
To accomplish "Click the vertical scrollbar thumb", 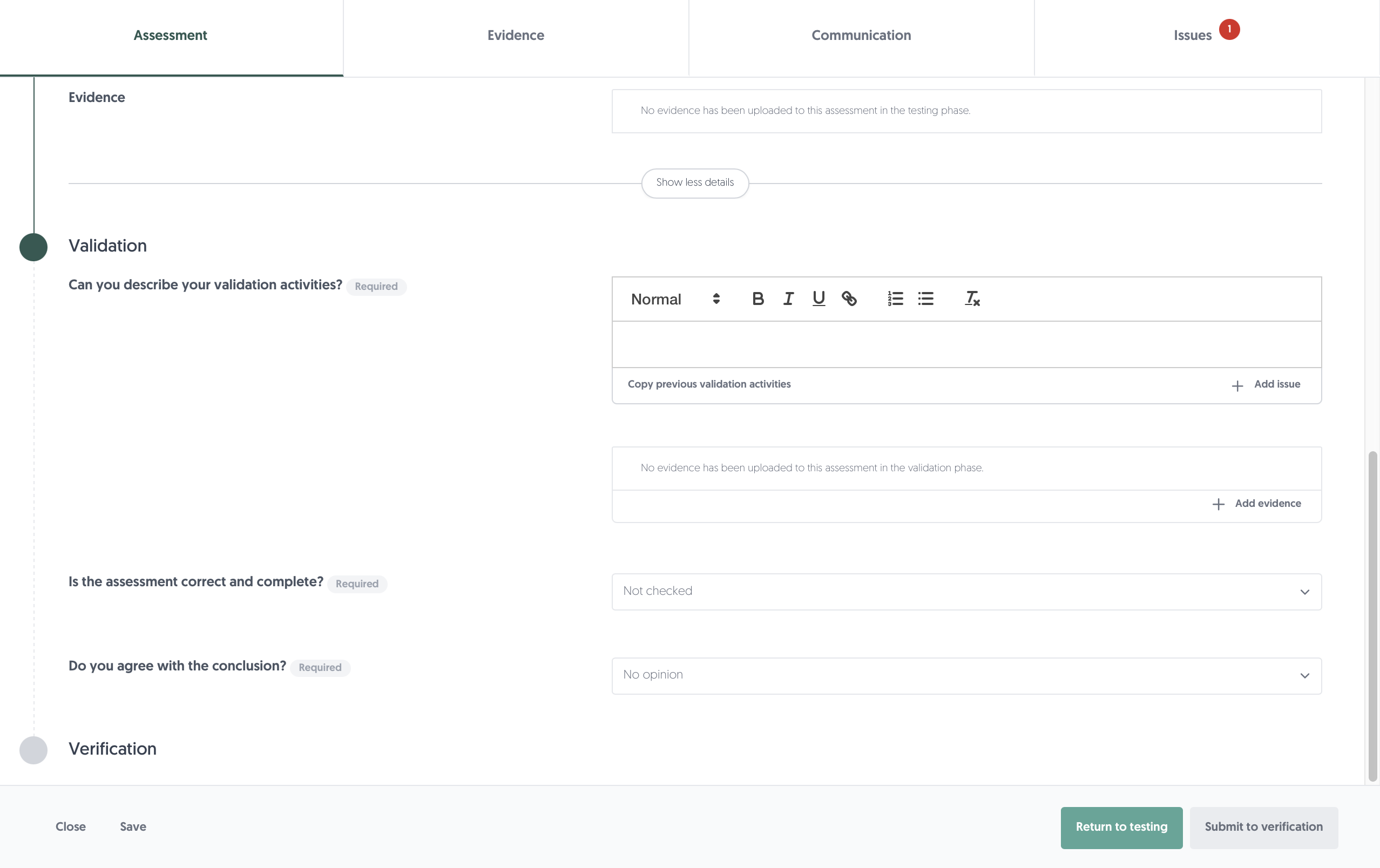I will tap(1372, 616).
